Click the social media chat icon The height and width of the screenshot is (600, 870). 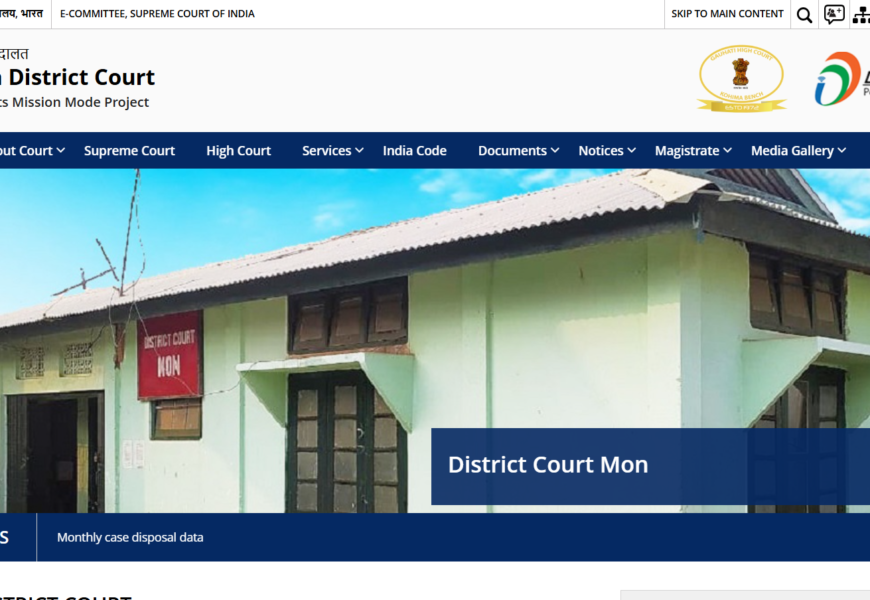[x=834, y=15]
